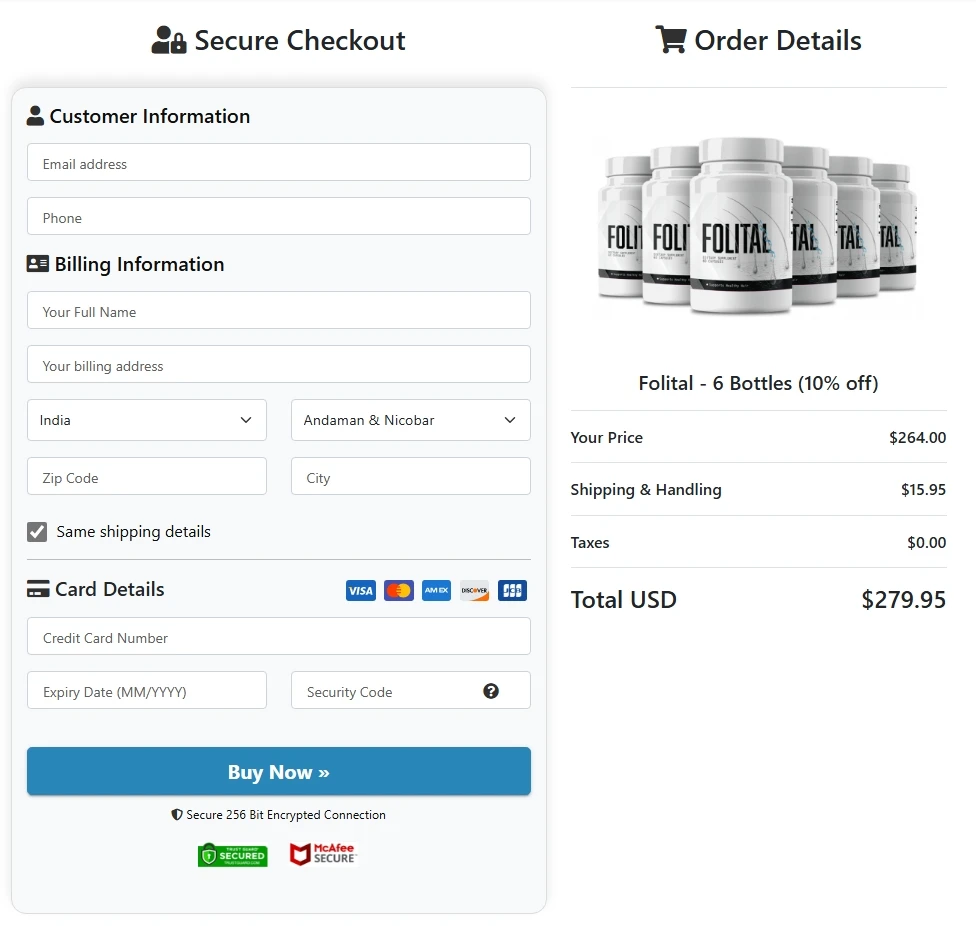Click the McAfee Secure badge
This screenshot has height=926, width=976.
[322, 855]
